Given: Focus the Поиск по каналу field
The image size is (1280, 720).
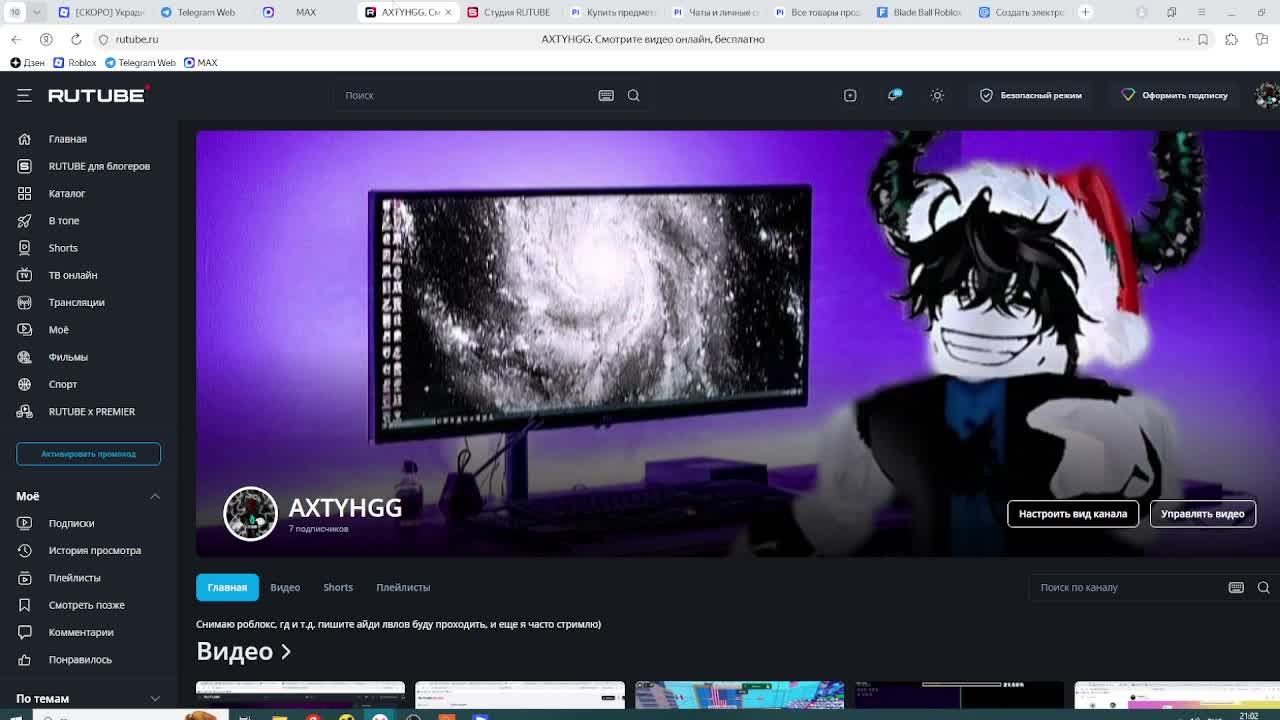Looking at the screenshot, I should tap(1128, 587).
